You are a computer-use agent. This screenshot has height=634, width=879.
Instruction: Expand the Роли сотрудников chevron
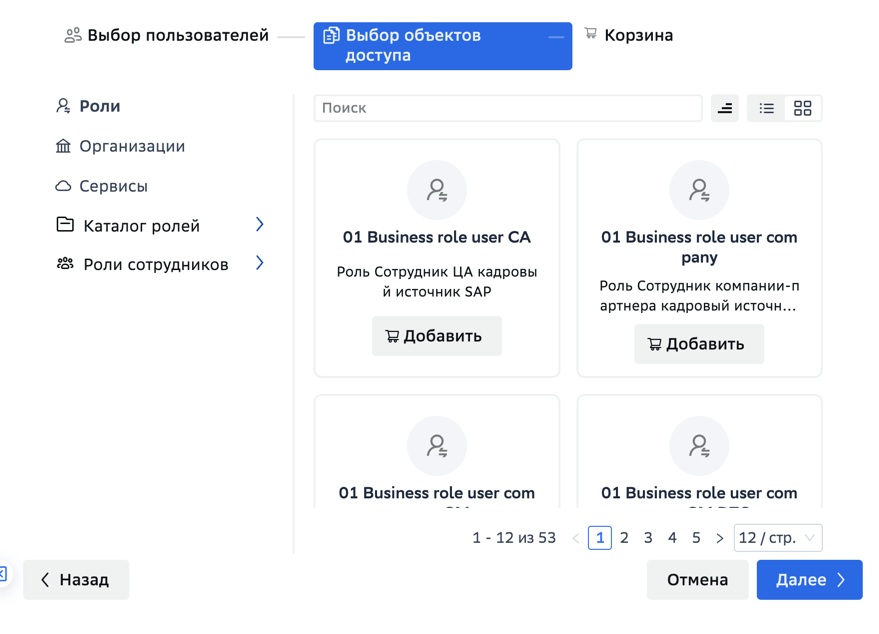(x=260, y=263)
